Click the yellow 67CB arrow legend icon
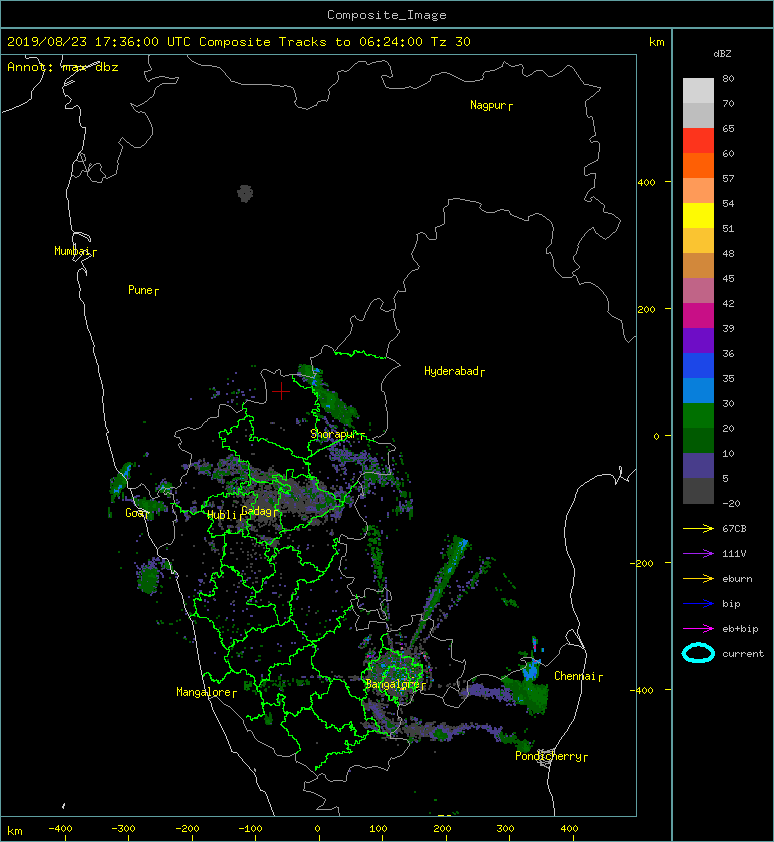The image size is (774, 842). pos(698,528)
